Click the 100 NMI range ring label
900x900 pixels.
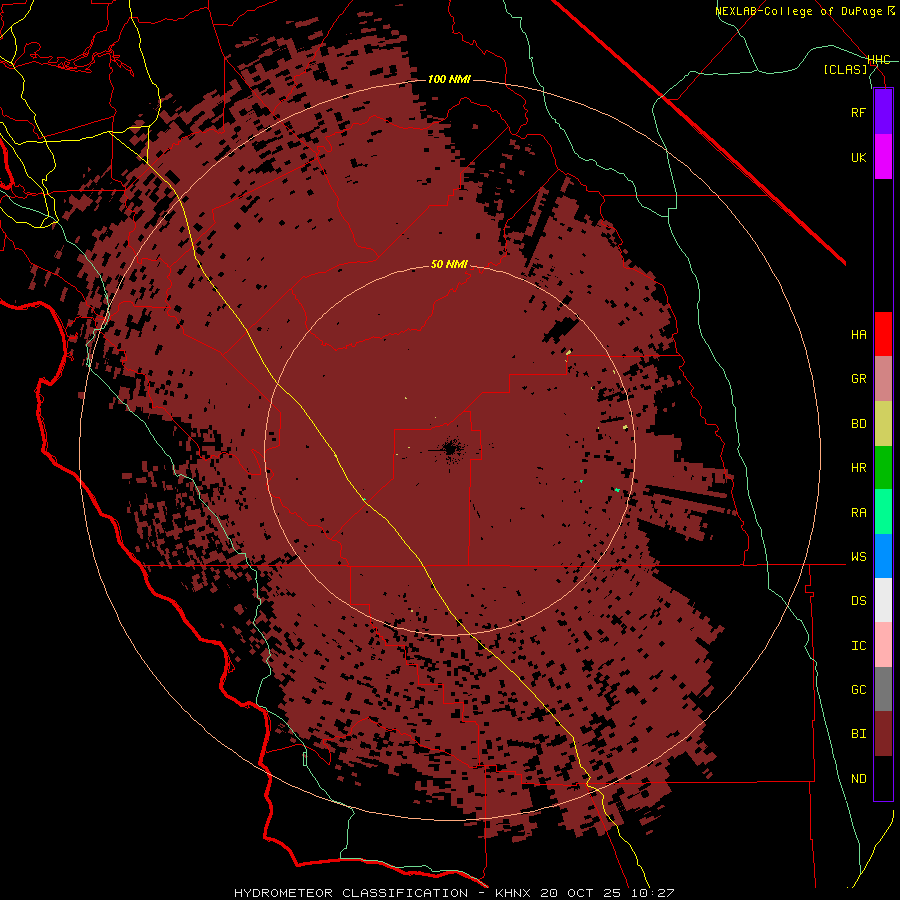pos(449,79)
